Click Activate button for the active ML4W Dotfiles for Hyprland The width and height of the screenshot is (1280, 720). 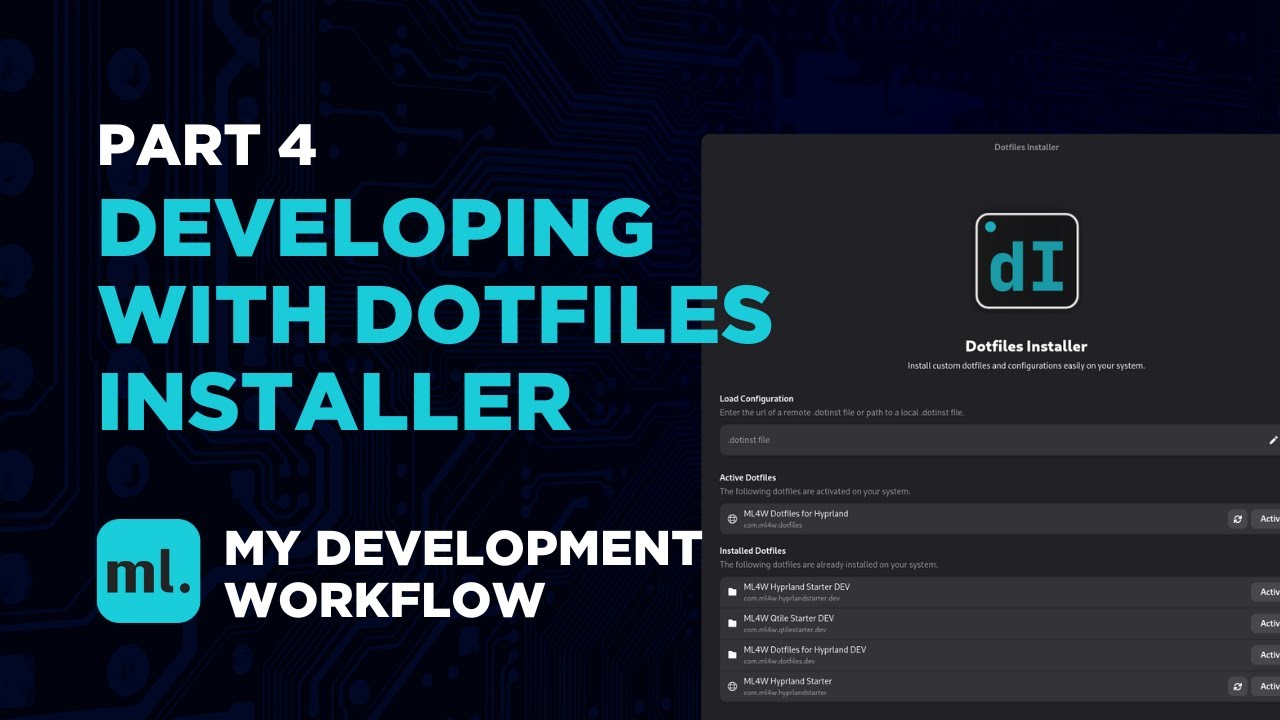[1266, 519]
